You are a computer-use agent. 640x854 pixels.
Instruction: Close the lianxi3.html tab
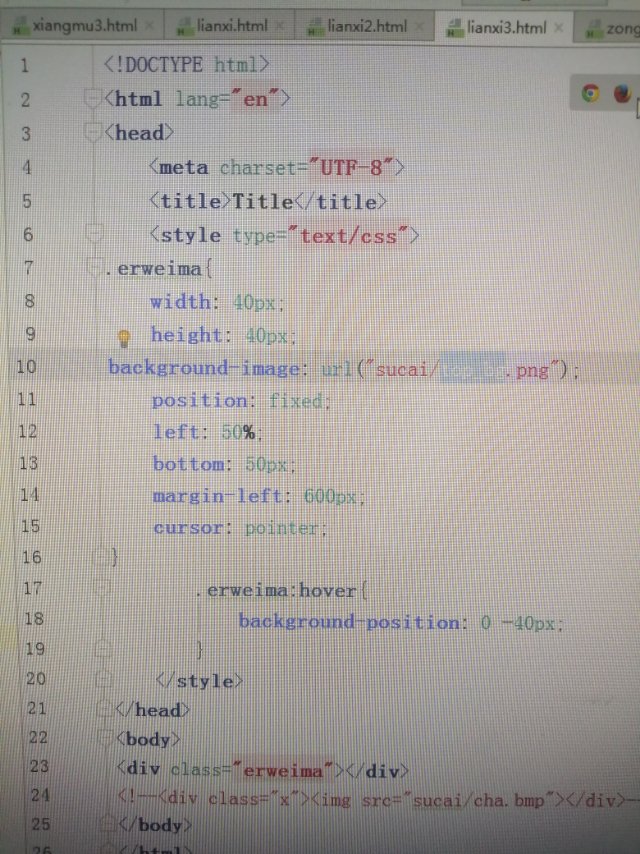(x=558, y=27)
